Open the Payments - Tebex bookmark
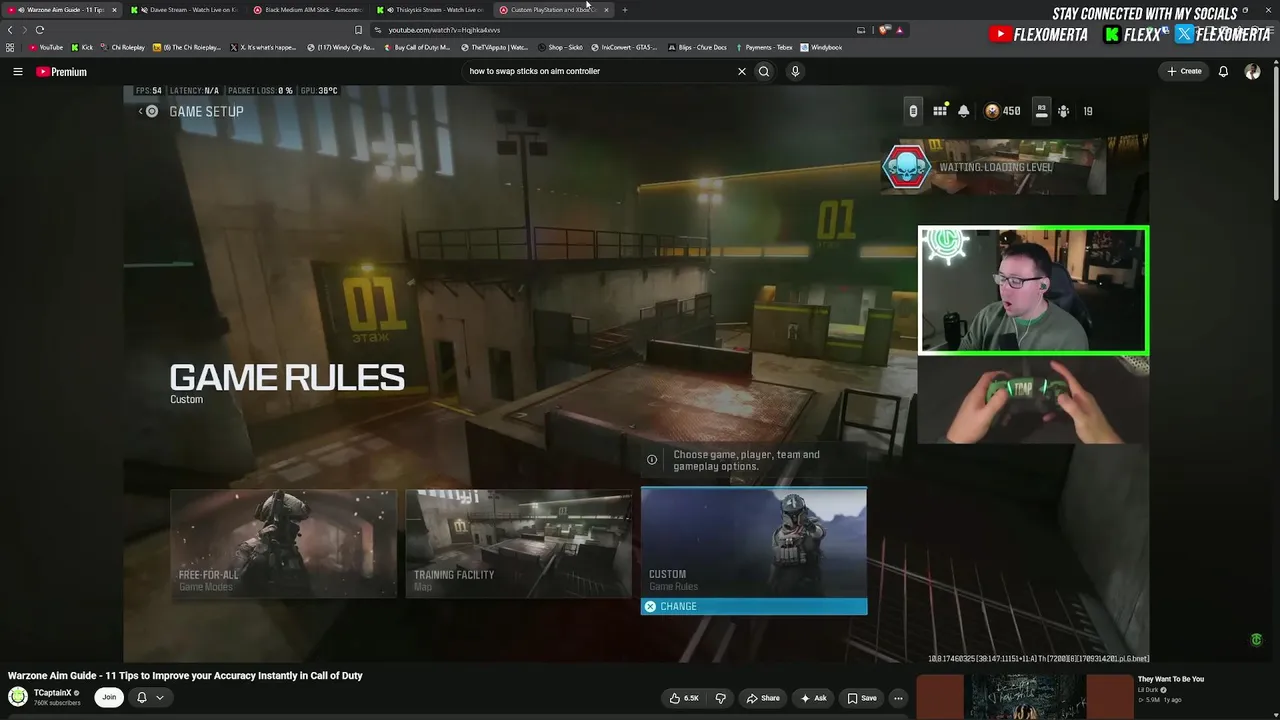Viewport: 1280px width, 720px height. [763, 48]
